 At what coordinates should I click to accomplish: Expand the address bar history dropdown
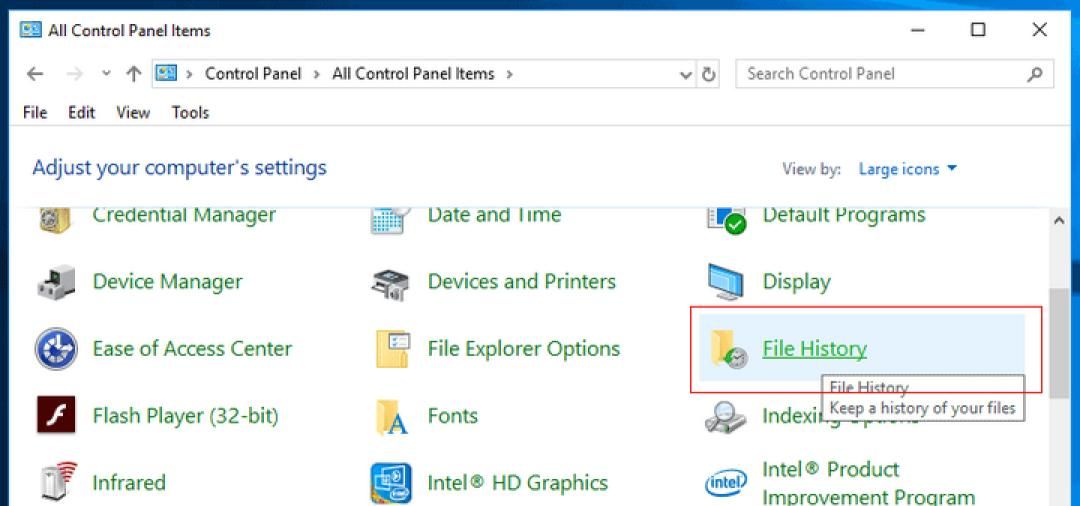(686, 74)
